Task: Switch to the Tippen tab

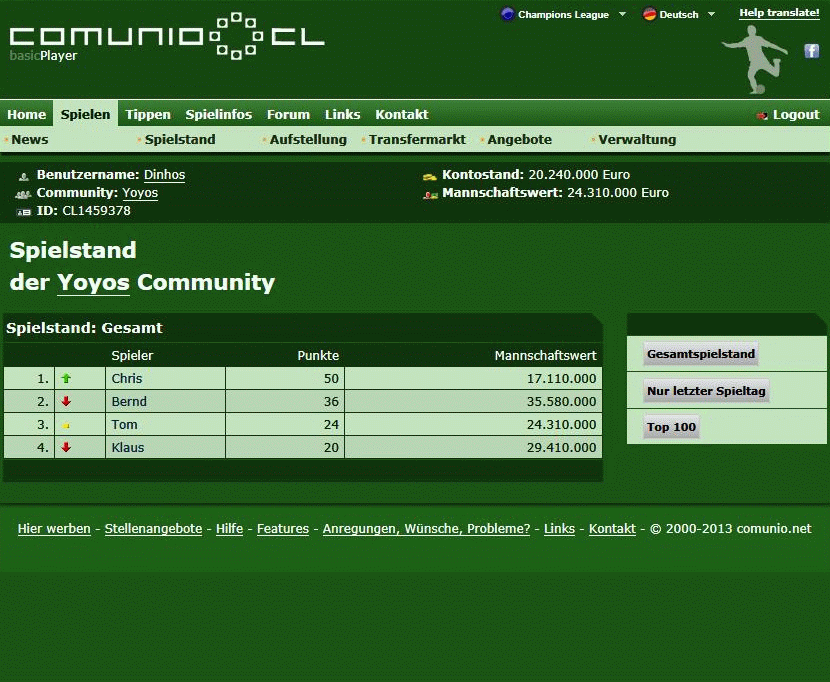Action: point(148,115)
